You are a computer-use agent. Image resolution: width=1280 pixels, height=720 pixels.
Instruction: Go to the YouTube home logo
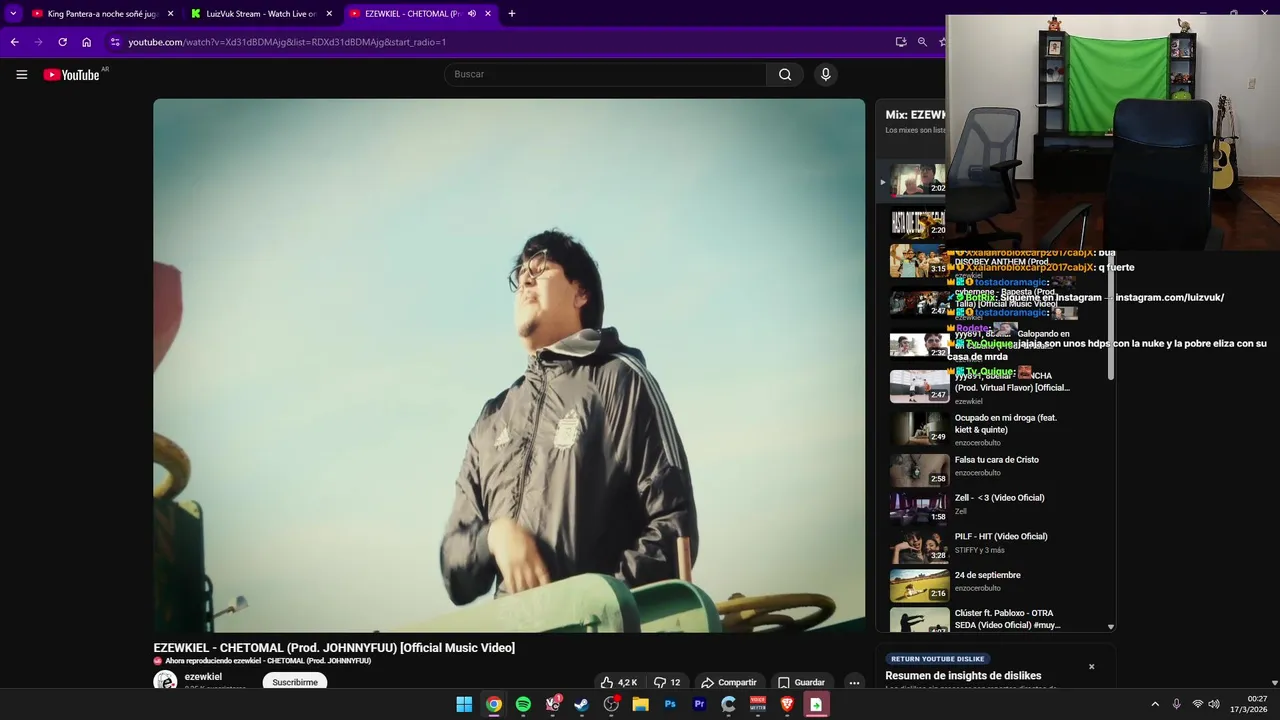tap(71, 75)
